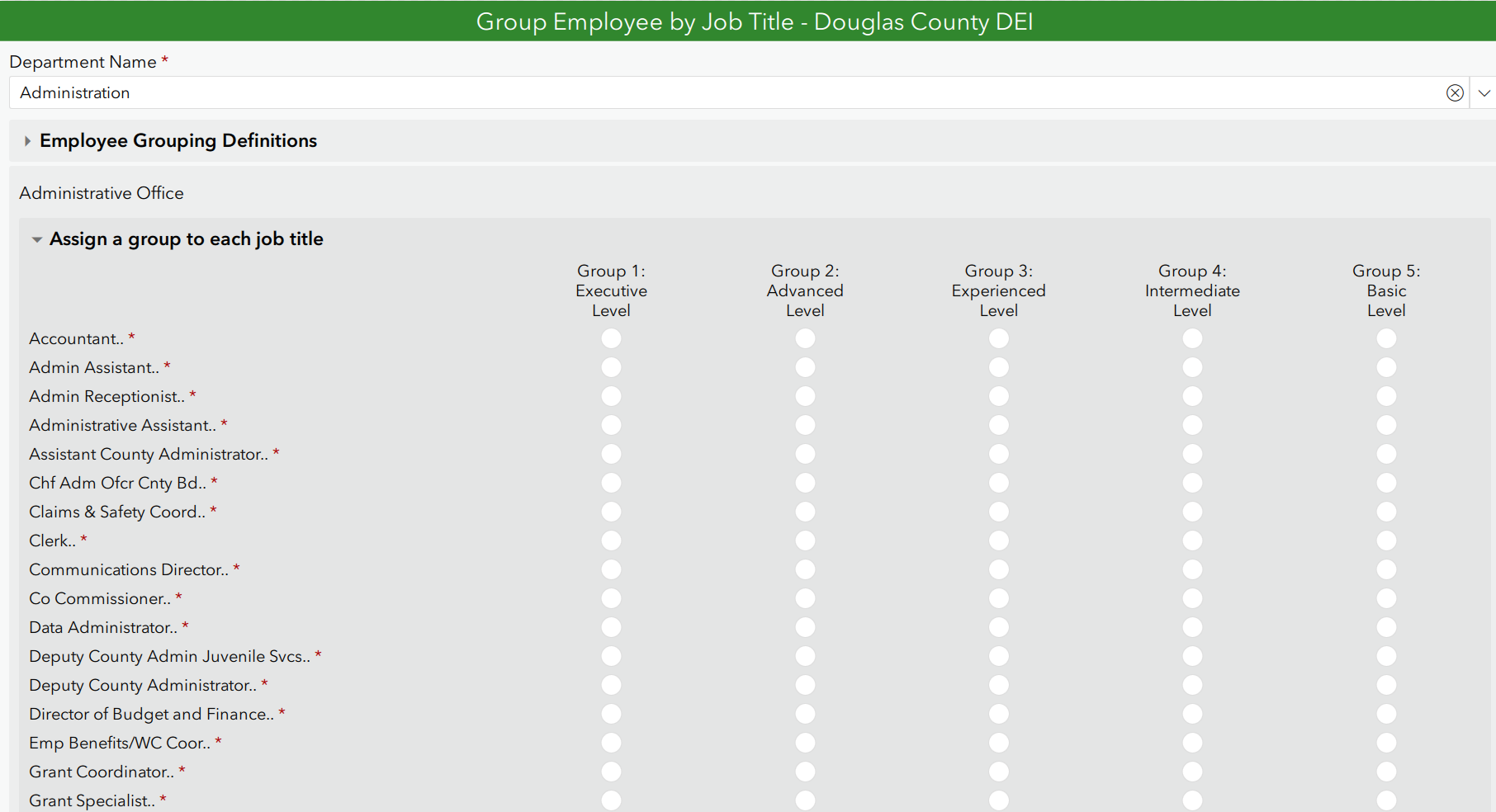Set Chf Adm Ofcr Cnty Bd to Group 1
Screen dimensions: 1496x812
click(611, 483)
